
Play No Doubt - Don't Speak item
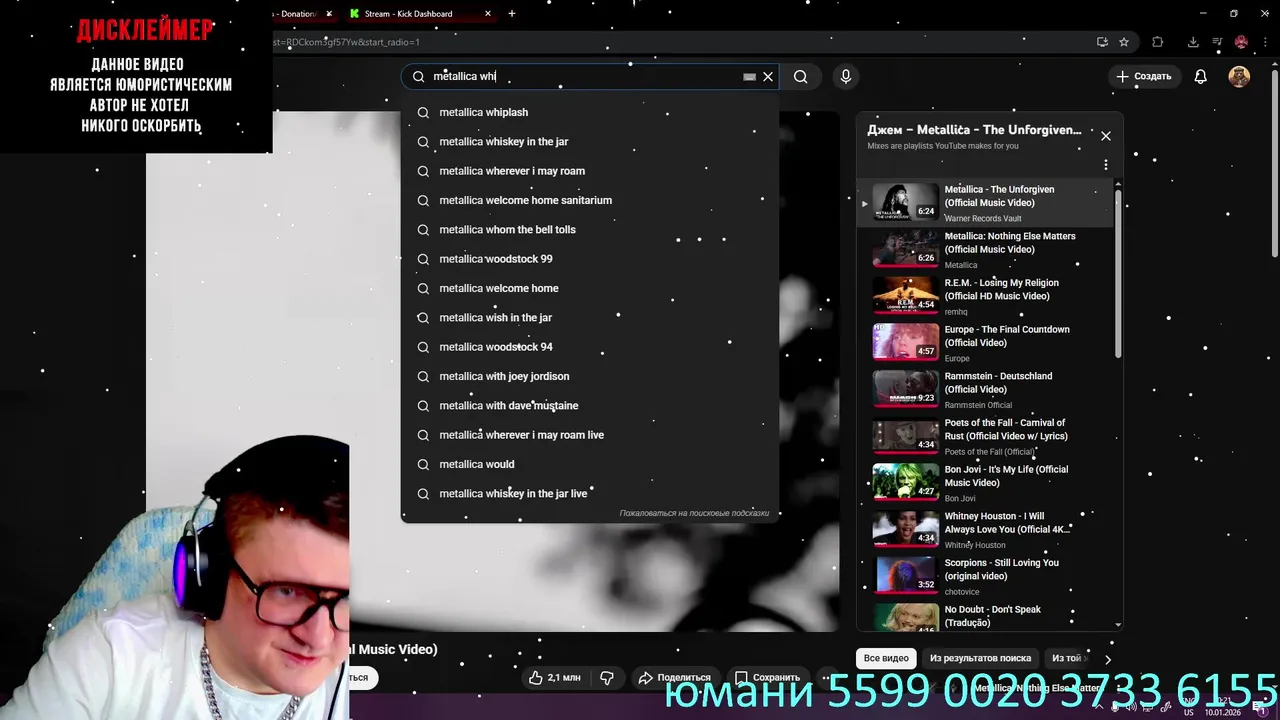(x=985, y=617)
